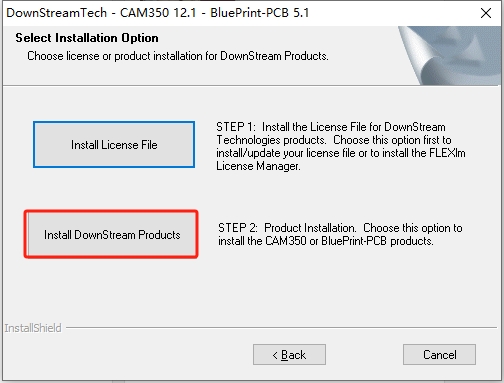Click the STEP 1 label text
Image resolution: width=504 pixels, height=383 pixels.
236,127
